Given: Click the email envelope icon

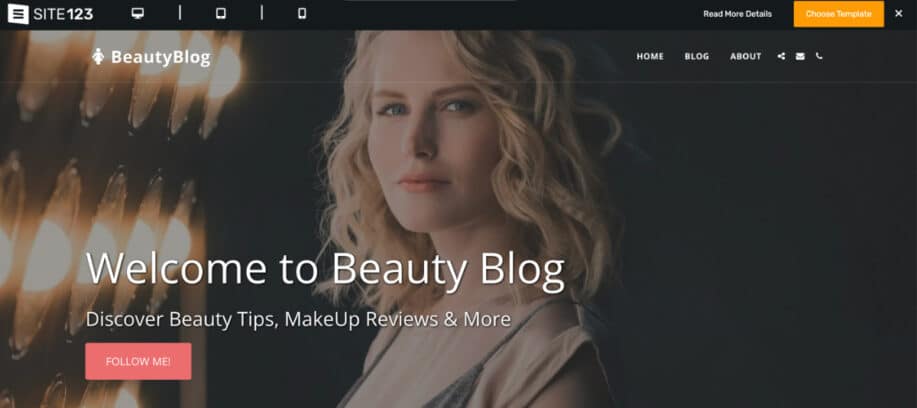Looking at the screenshot, I should point(800,57).
